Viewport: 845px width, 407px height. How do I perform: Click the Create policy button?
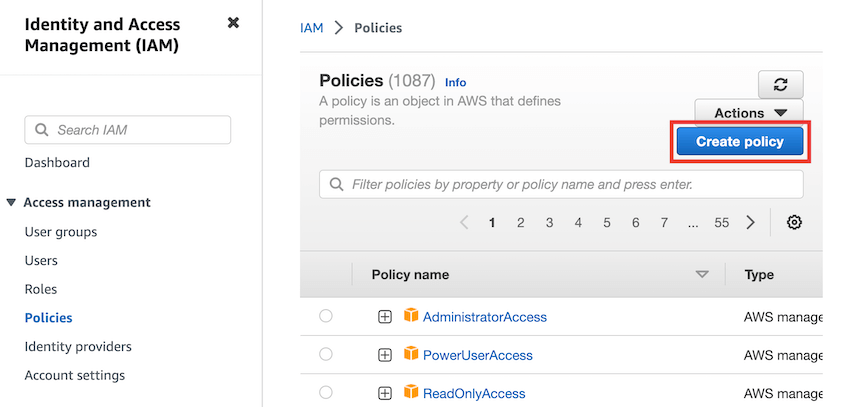[740, 142]
